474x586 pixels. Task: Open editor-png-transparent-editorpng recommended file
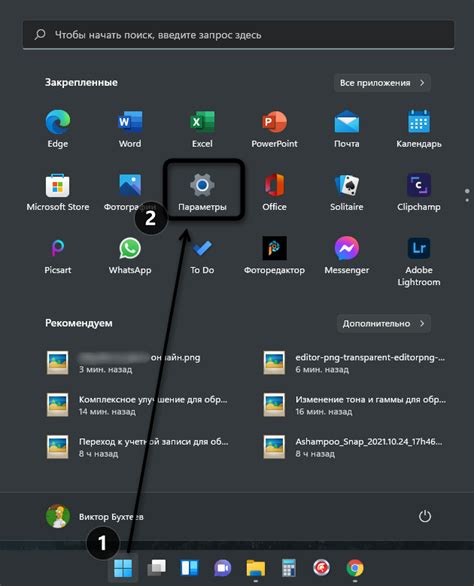point(354,363)
